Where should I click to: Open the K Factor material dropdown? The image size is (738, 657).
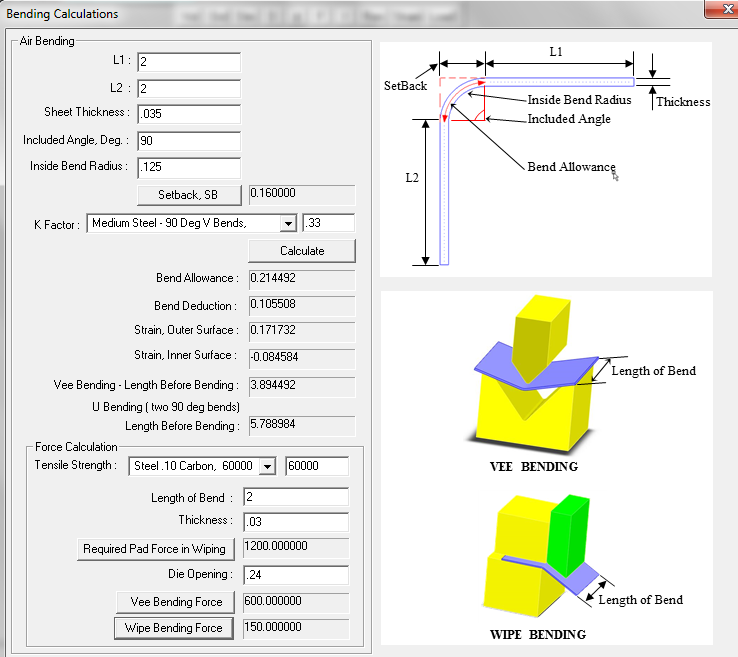(288, 223)
